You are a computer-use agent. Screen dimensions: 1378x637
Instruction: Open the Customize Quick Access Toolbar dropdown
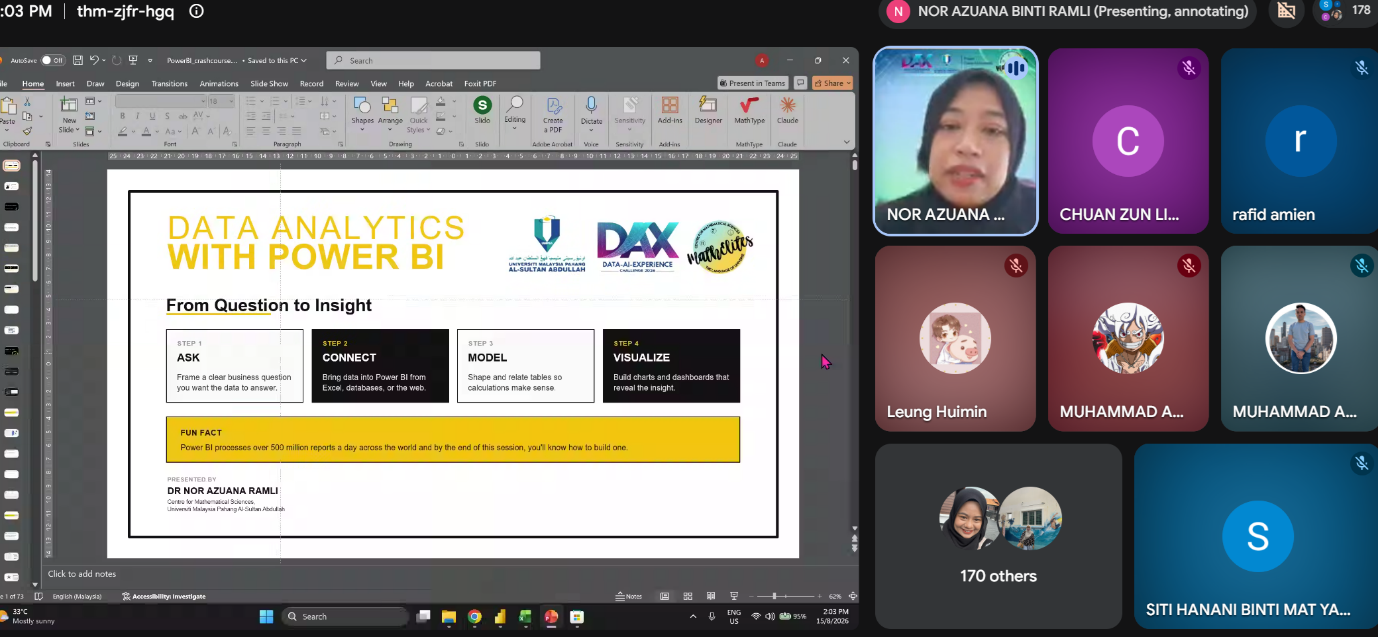point(148,60)
